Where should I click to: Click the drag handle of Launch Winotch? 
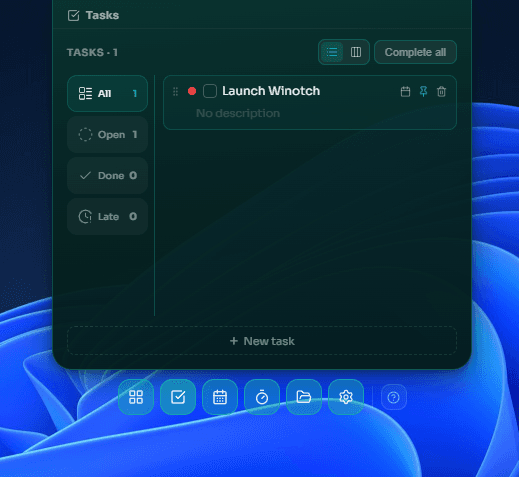[x=175, y=91]
